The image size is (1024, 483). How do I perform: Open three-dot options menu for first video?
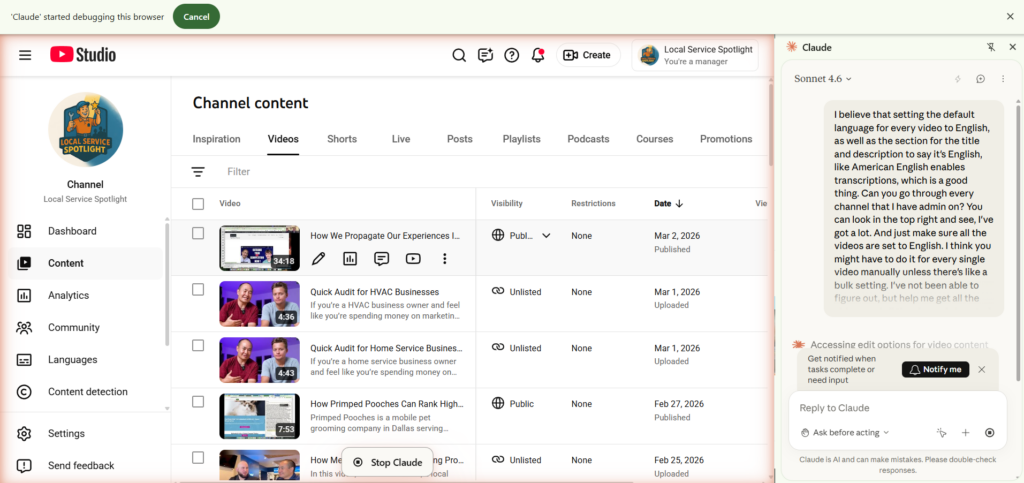coord(445,259)
